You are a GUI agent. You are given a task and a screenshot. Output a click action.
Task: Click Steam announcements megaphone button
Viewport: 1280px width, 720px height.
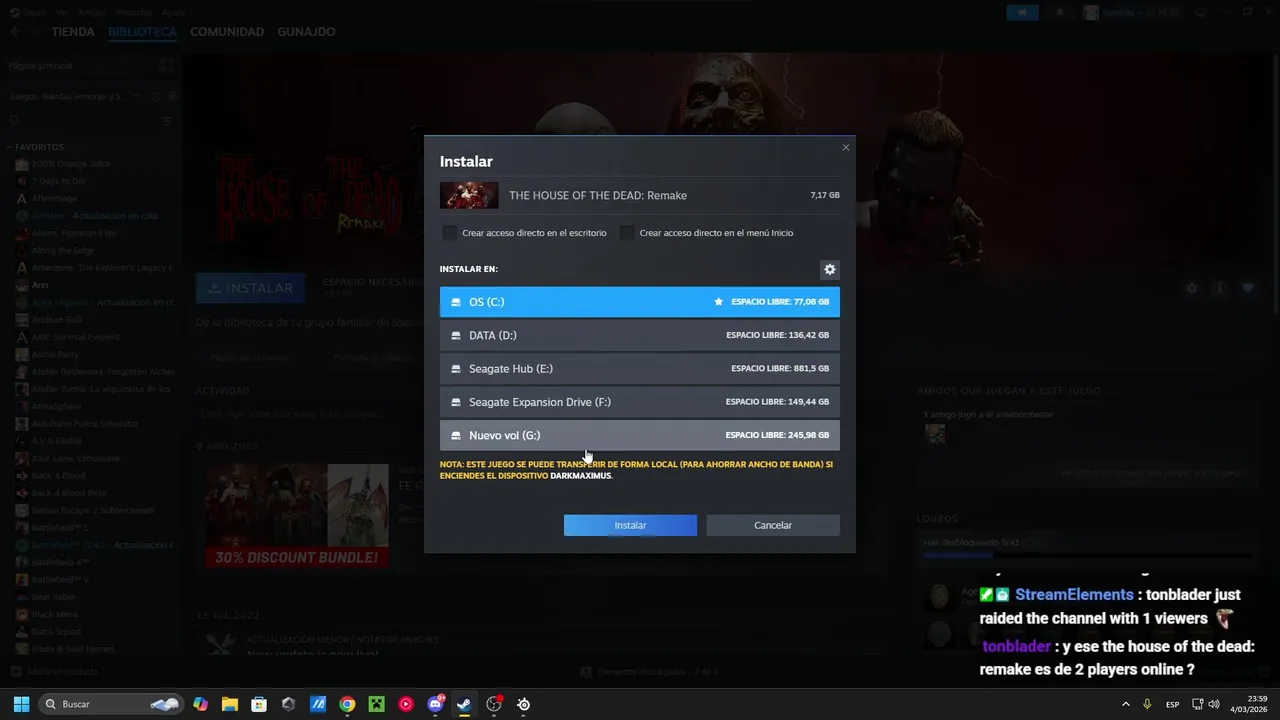point(1022,12)
